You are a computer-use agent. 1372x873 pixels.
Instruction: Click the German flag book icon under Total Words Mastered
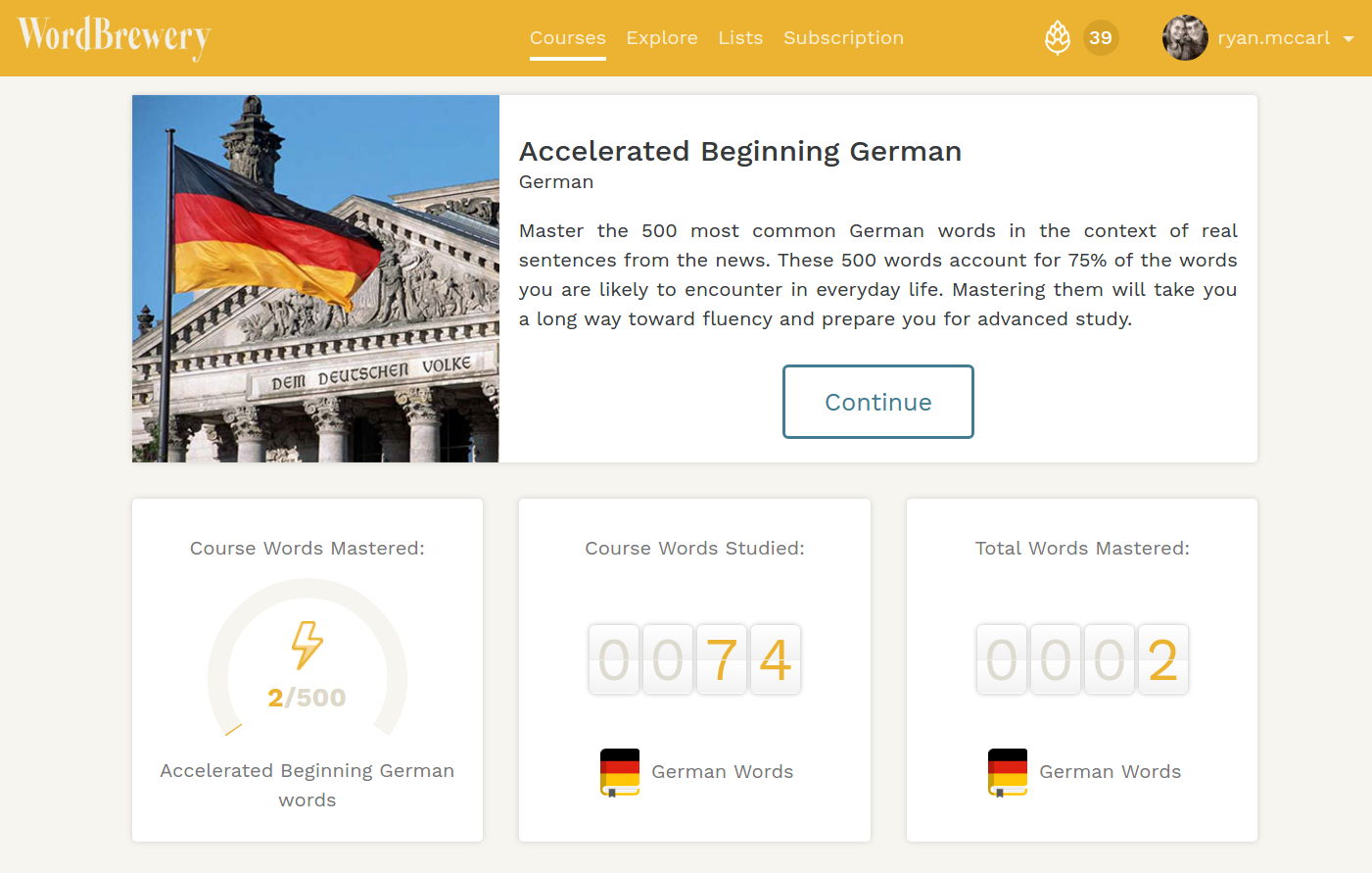(x=1008, y=772)
